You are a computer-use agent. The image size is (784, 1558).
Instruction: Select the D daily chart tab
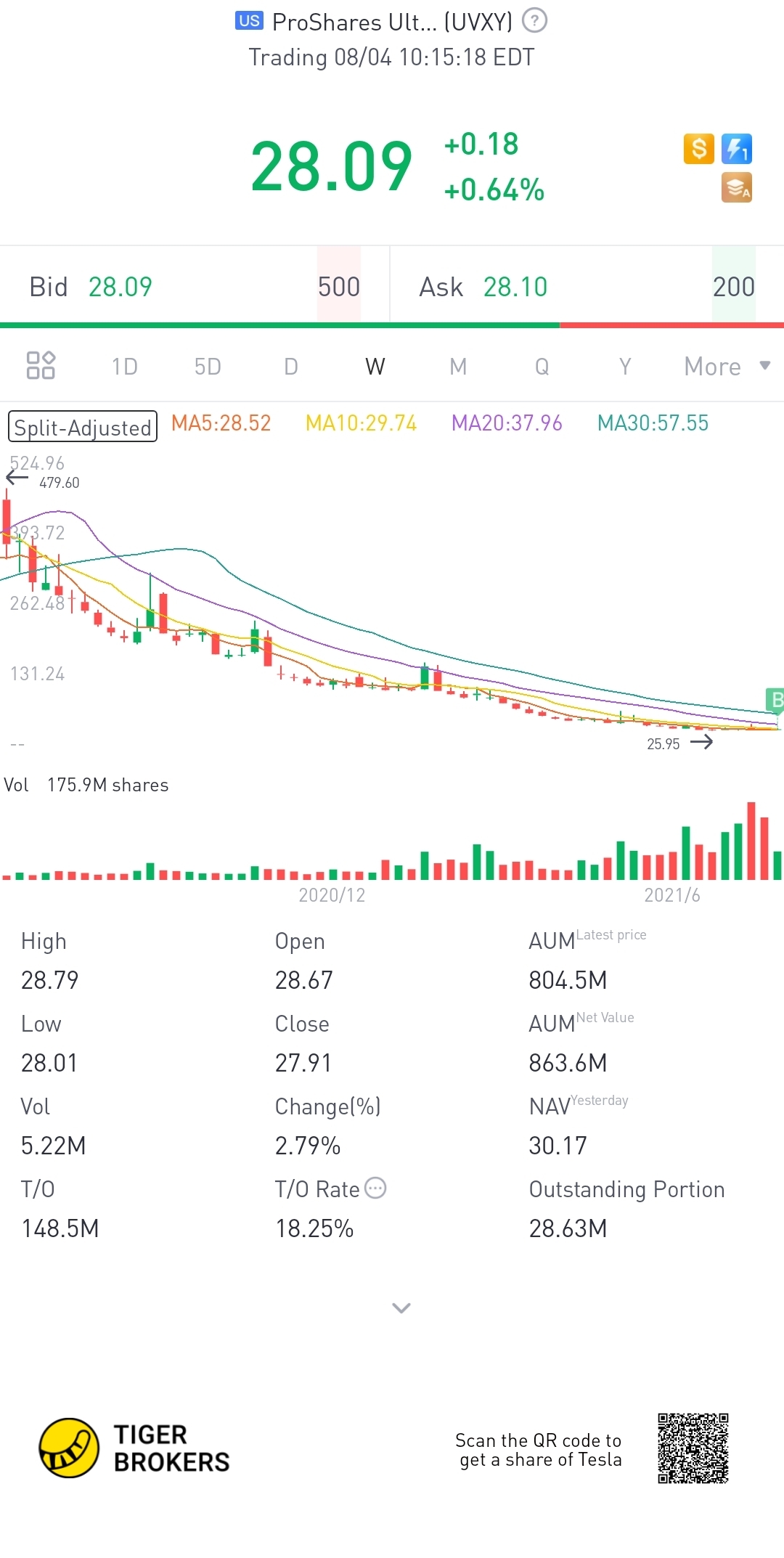tap(291, 367)
